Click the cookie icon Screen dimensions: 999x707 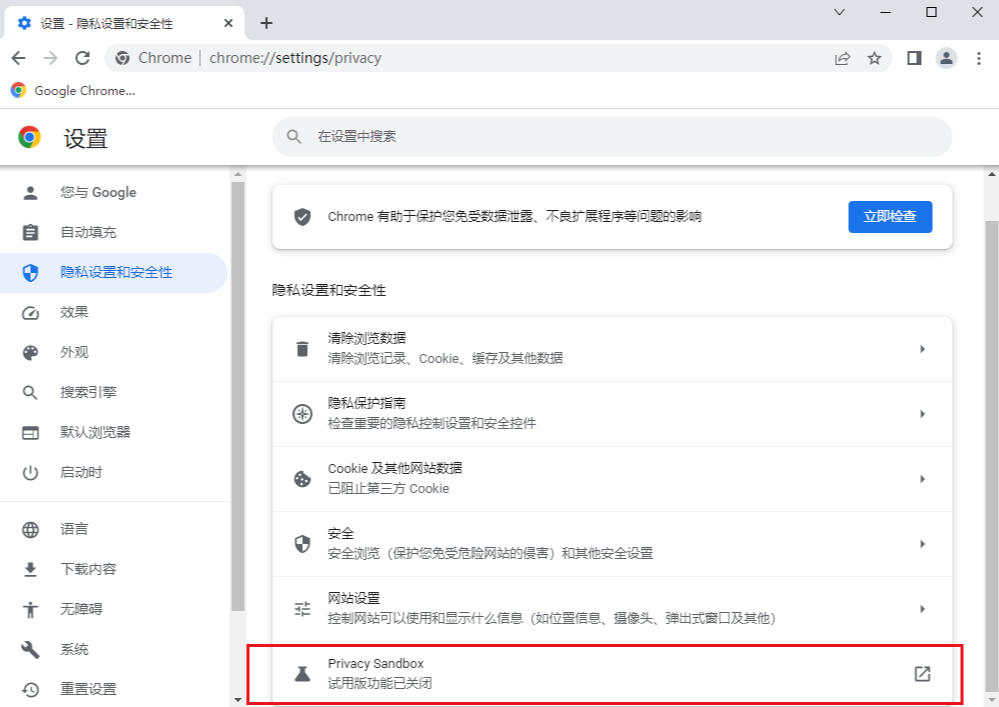coord(302,479)
